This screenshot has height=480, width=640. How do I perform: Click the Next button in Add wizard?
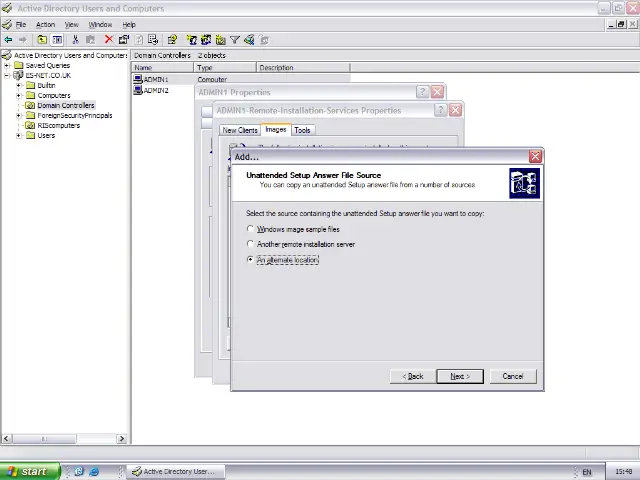[x=460, y=376]
